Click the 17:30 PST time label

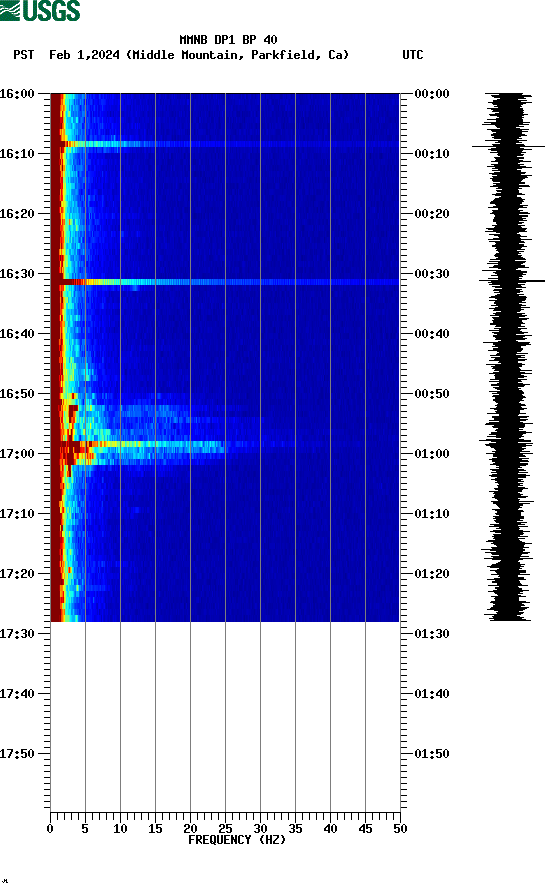tap(17, 634)
